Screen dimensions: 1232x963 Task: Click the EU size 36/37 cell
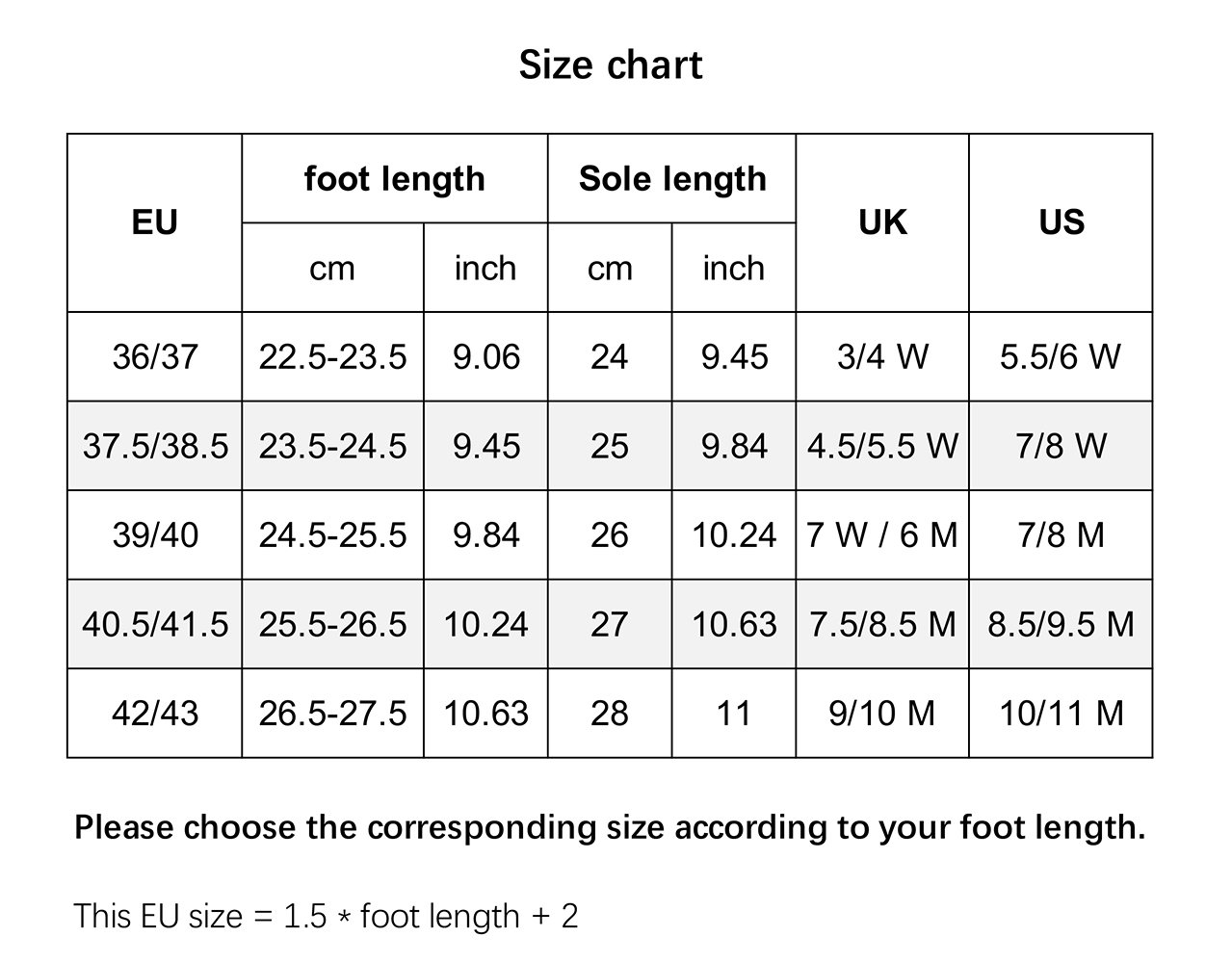point(154,357)
